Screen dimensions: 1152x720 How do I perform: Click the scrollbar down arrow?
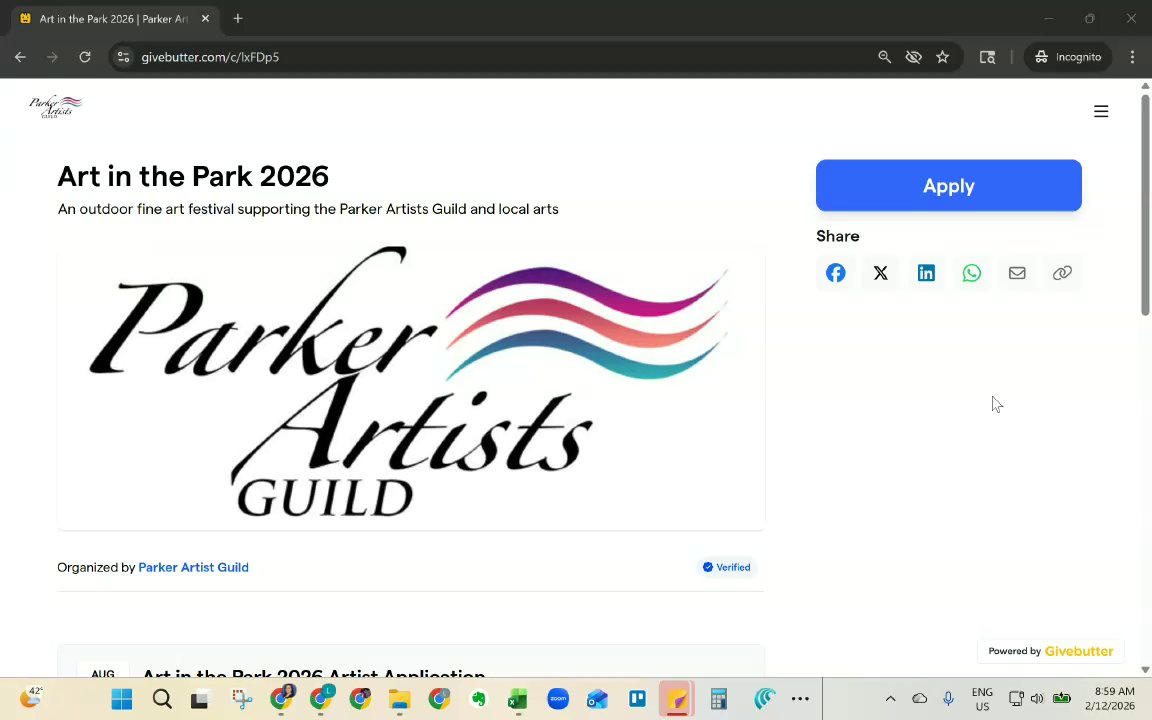[x=1145, y=669]
